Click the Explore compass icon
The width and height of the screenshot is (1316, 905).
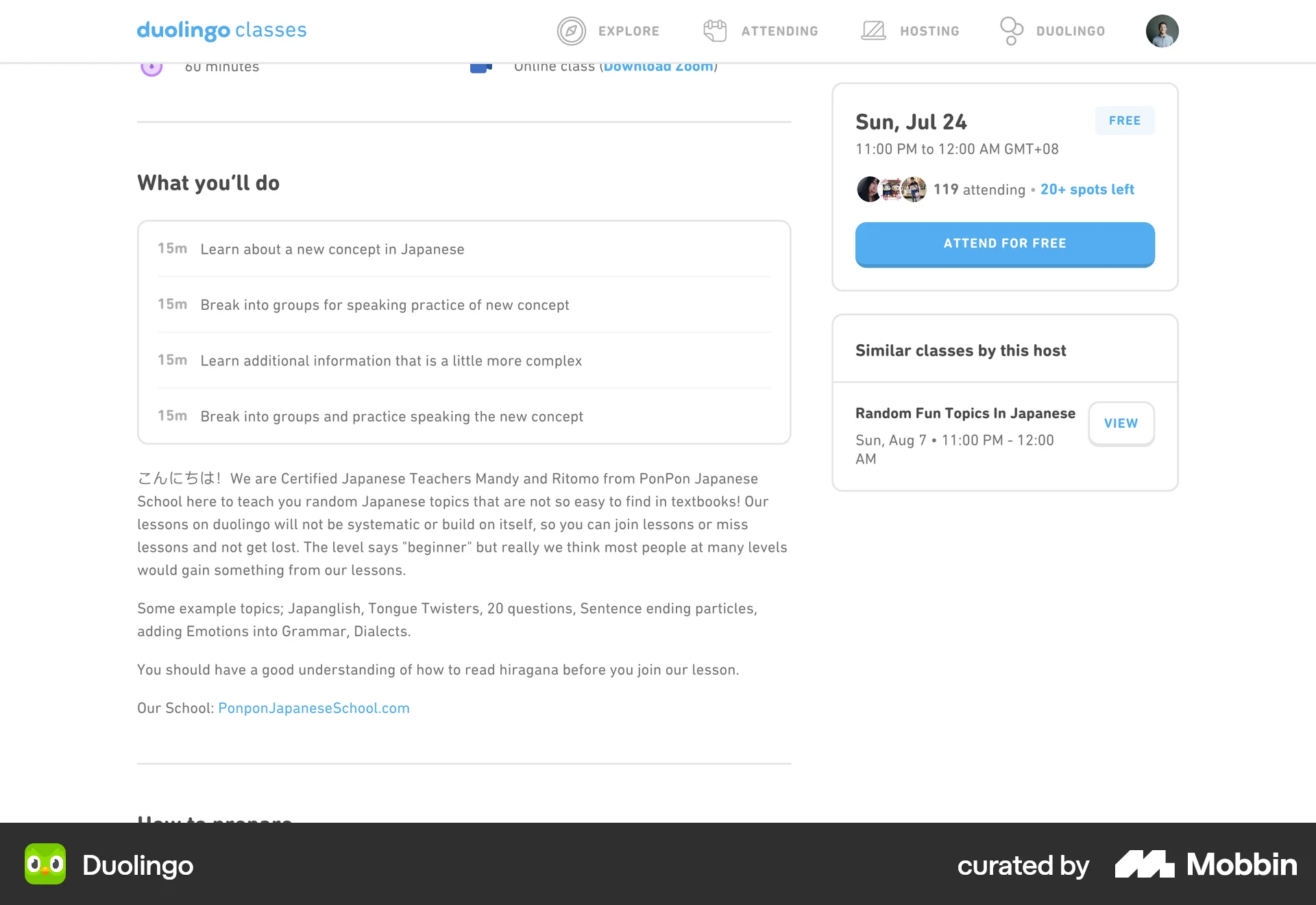(571, 31)
